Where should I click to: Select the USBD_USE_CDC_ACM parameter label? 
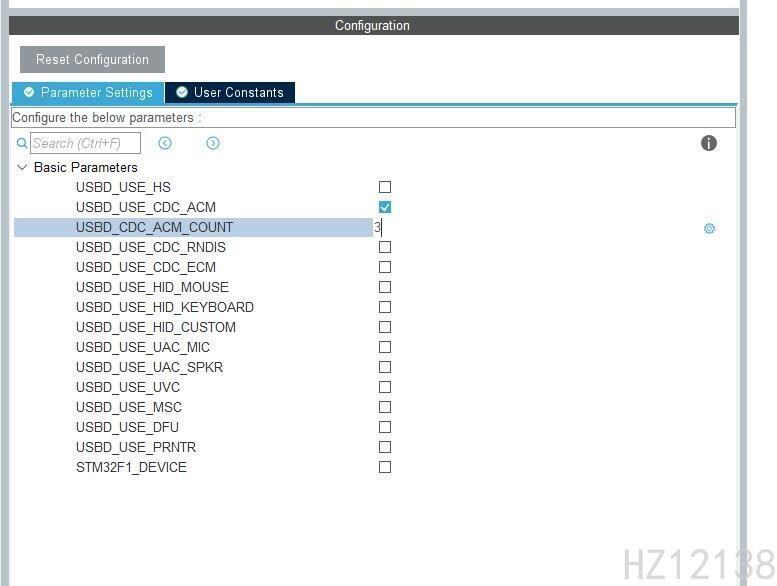[146, 207]
